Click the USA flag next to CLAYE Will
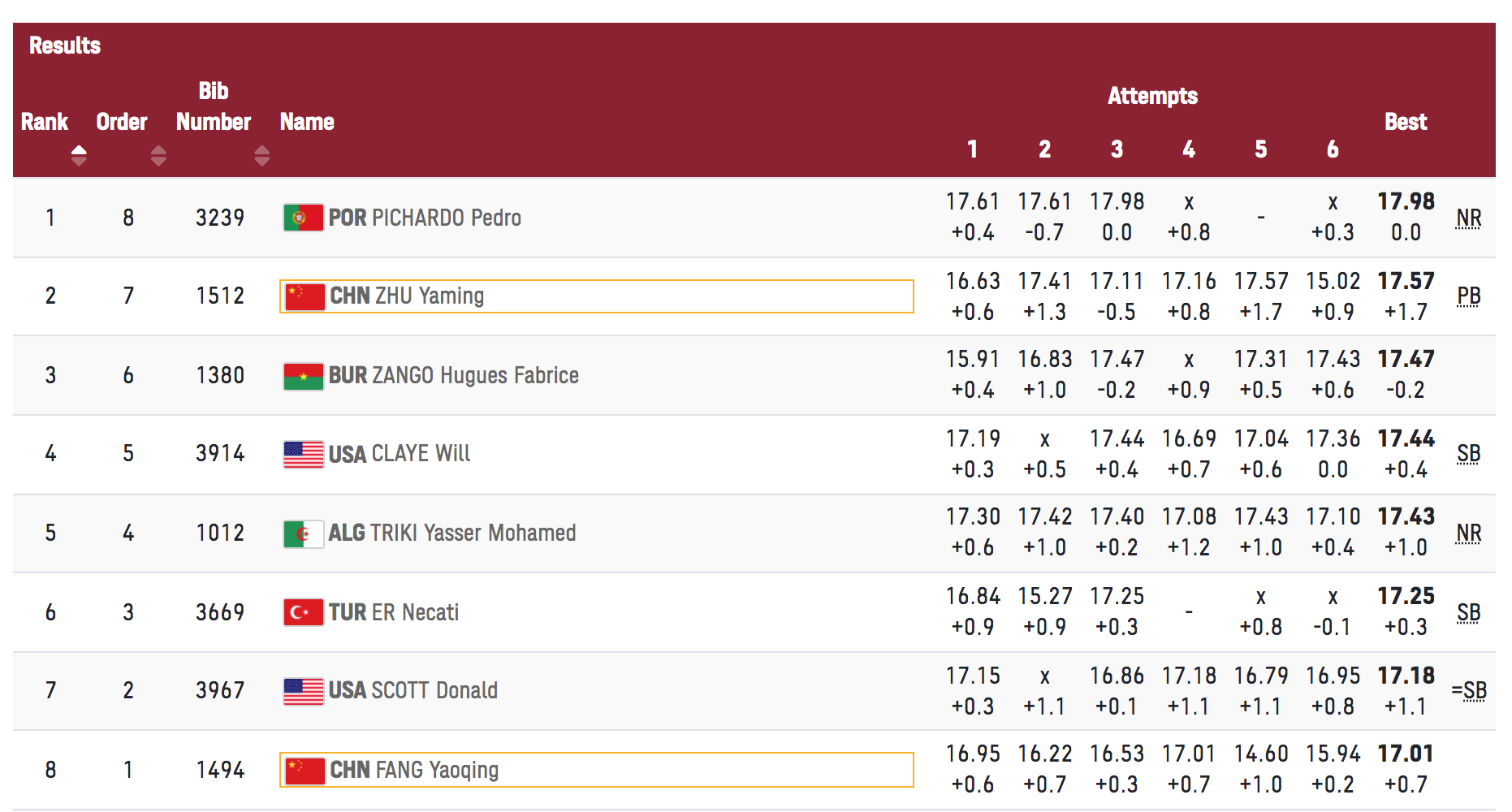Viewport: 1512px width, 812px height. [x=303, y=454]
